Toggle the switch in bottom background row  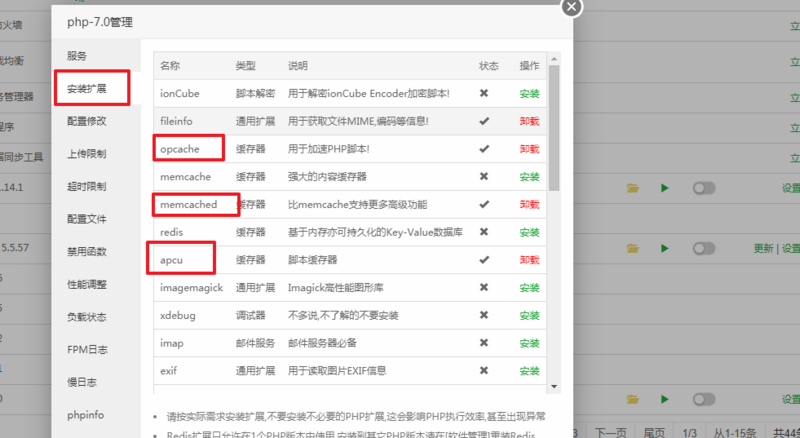point(704,399)
